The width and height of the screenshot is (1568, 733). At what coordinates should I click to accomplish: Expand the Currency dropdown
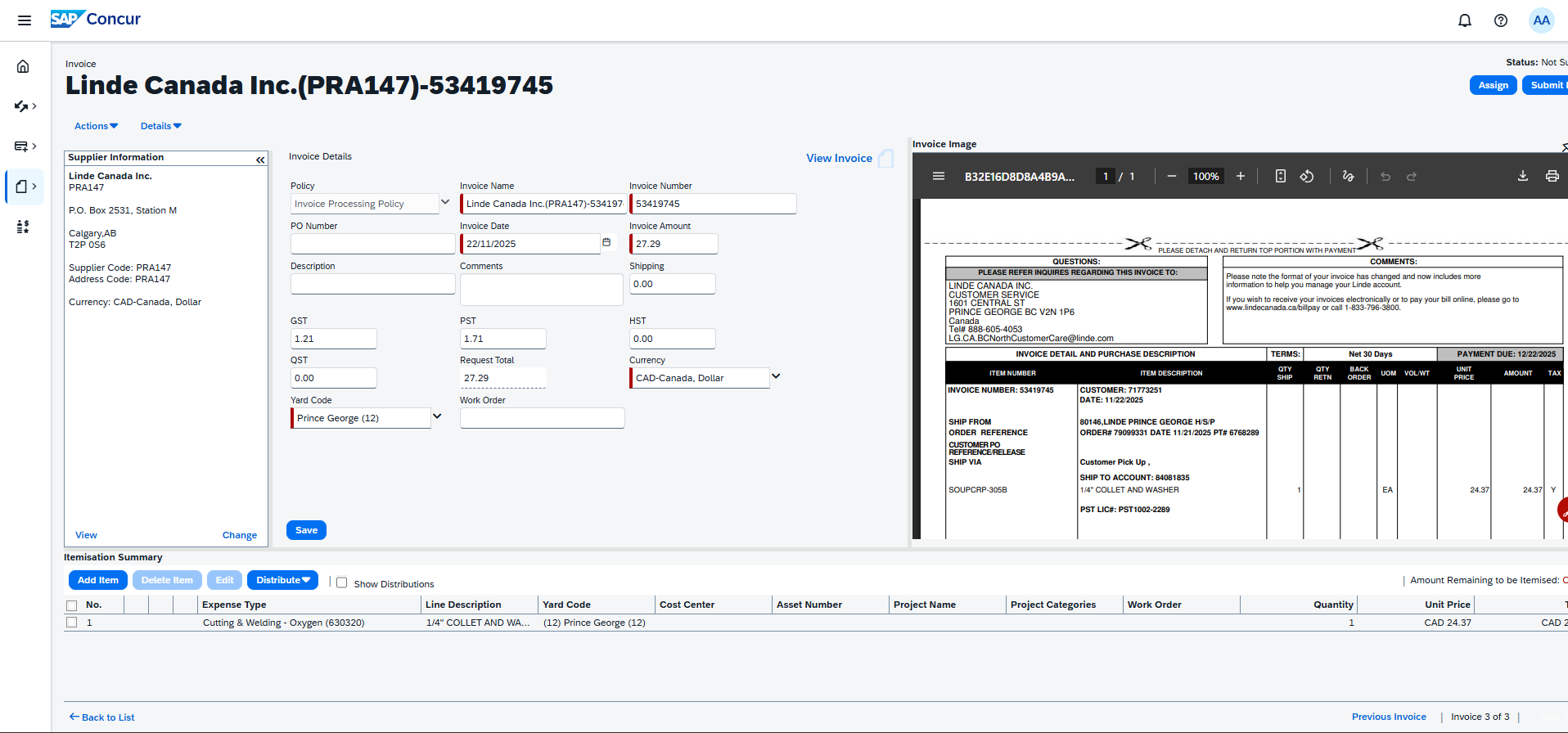tap(776, 376)
